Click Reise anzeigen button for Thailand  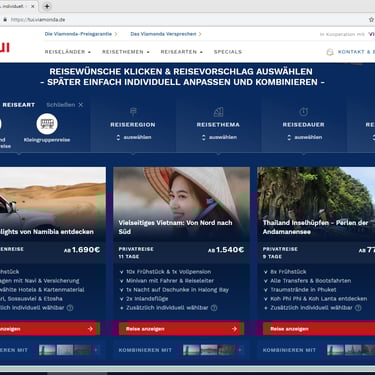[319, 329]
